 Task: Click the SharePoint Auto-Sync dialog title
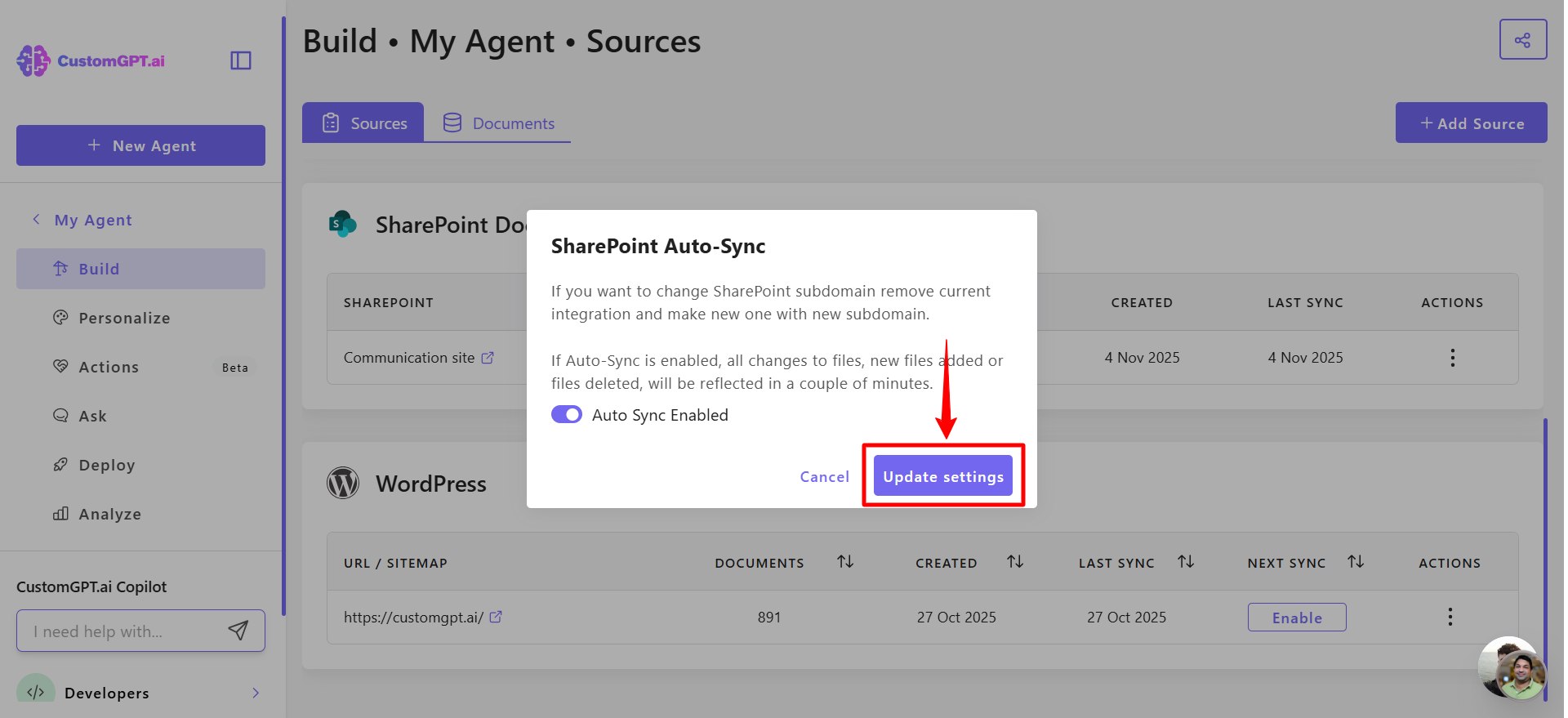point(658,246)
